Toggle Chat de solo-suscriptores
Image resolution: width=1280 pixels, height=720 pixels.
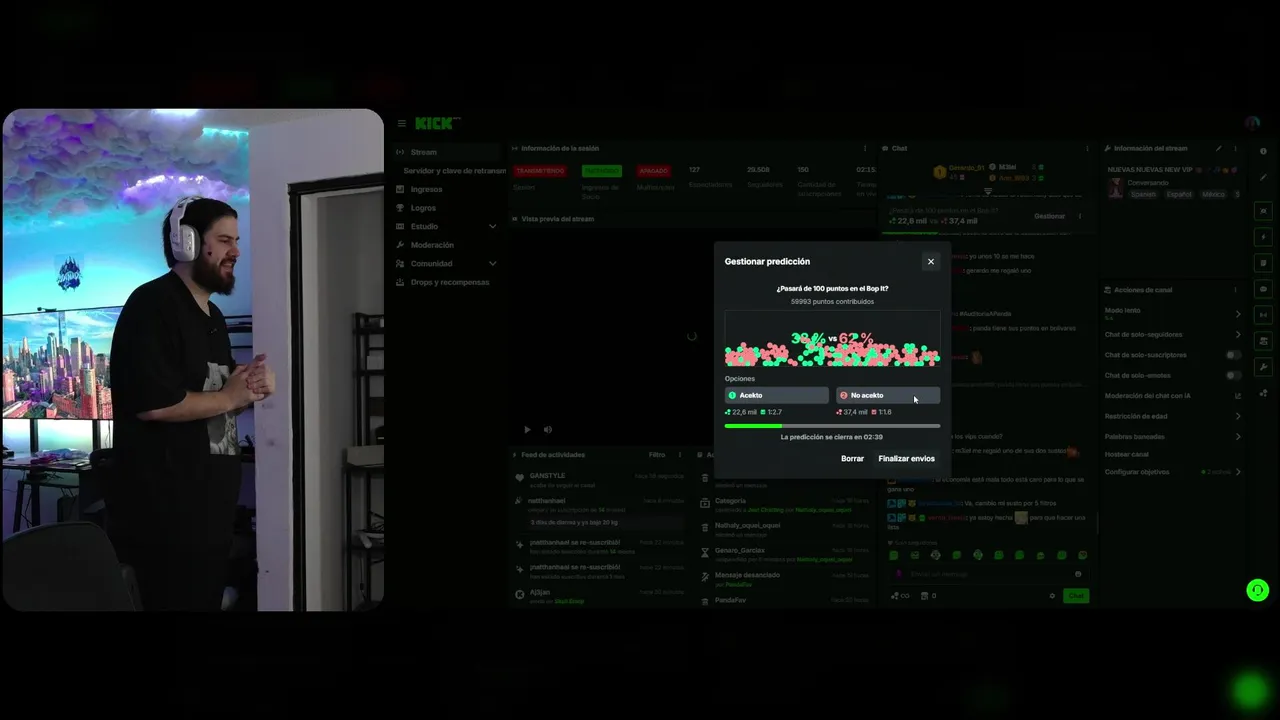click(1233, 355)
